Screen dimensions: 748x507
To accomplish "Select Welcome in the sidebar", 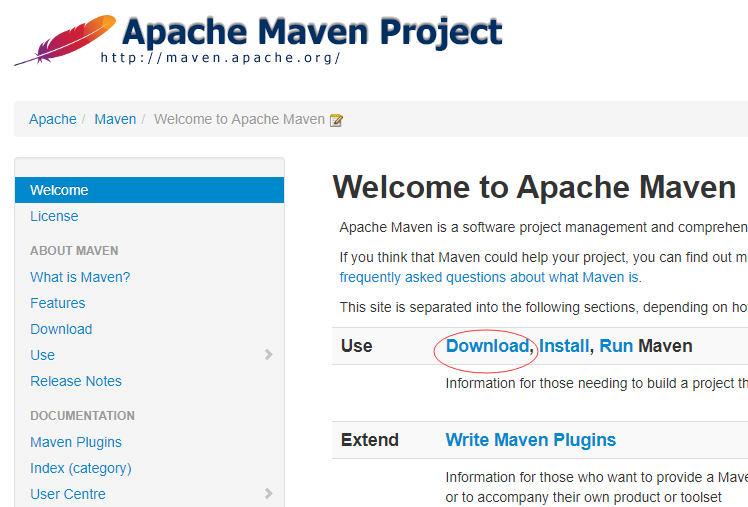I will pos(149,190).
